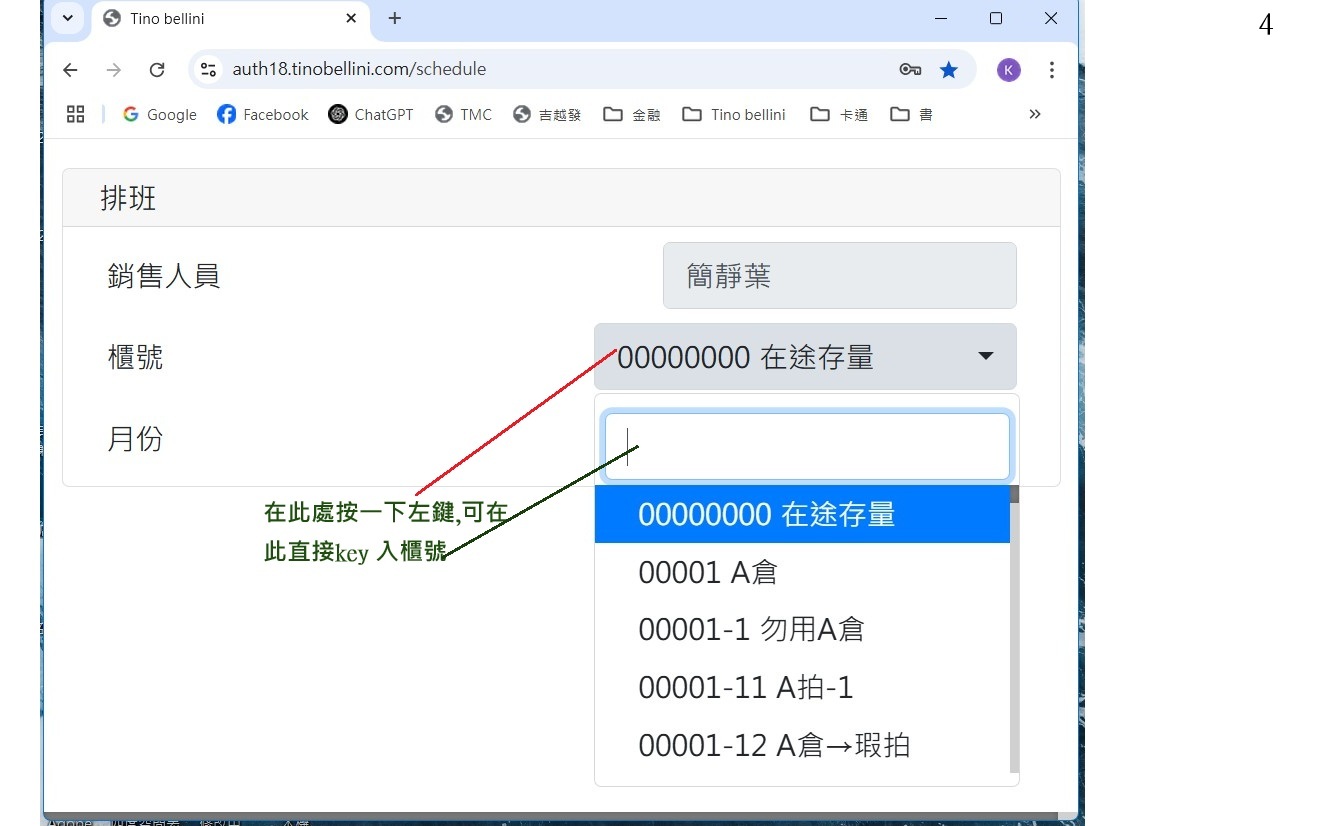
Task: Open the apps grid in bookmarks bar
Action: [x=76, y=114]
